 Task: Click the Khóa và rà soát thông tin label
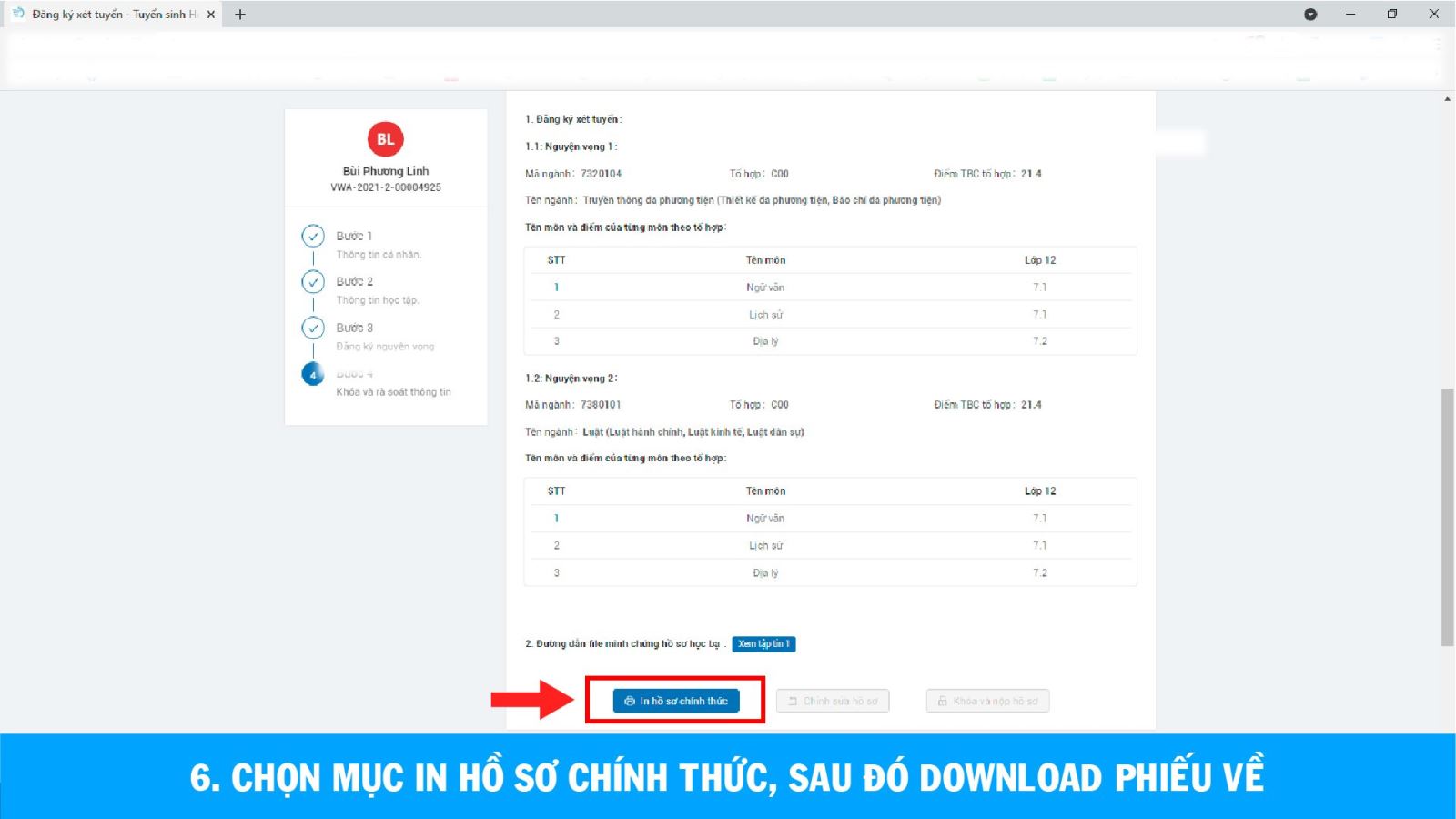click(x=393, y=392)
